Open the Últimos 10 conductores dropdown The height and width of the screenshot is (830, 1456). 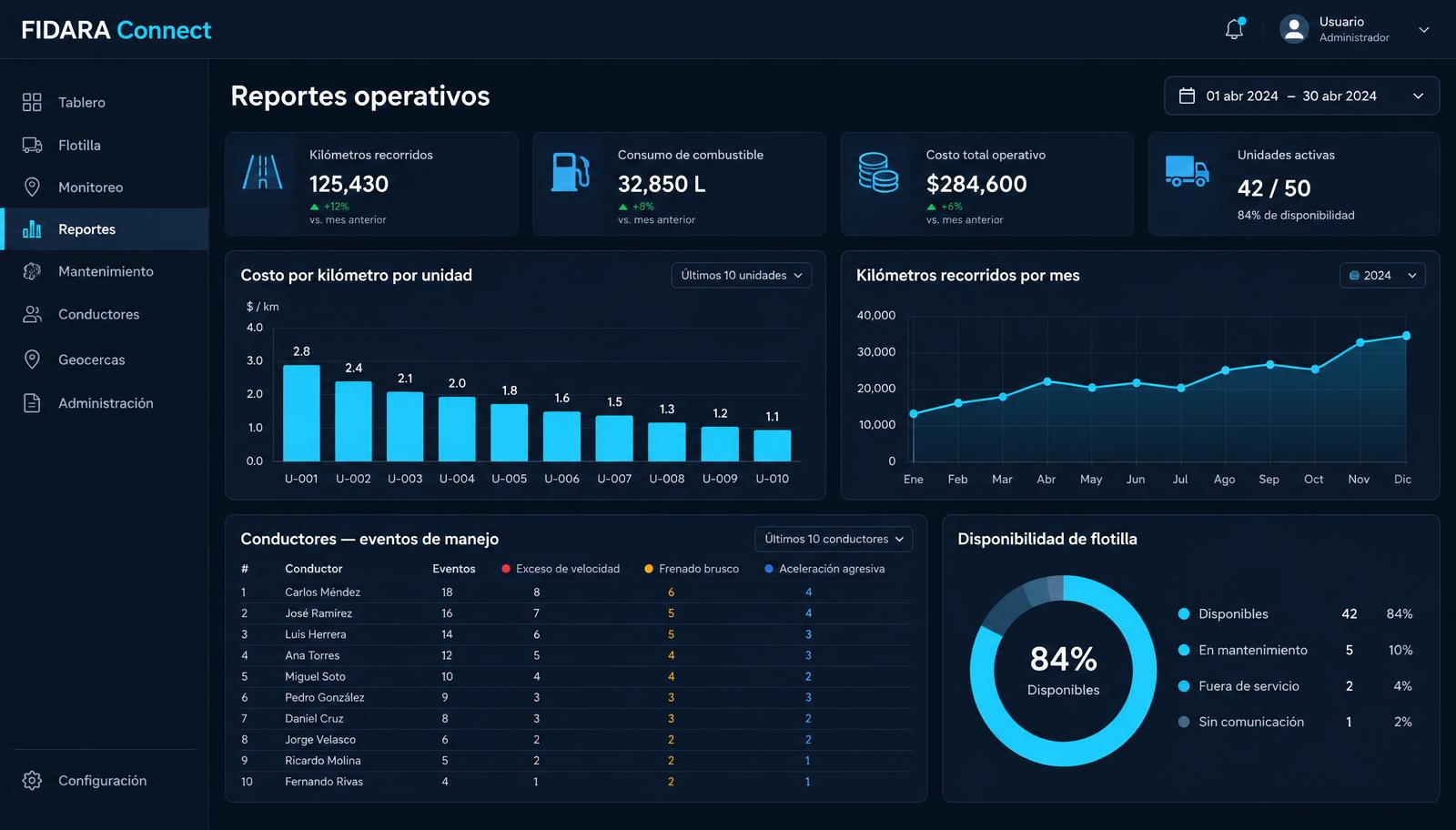click(x=834, y=539)
